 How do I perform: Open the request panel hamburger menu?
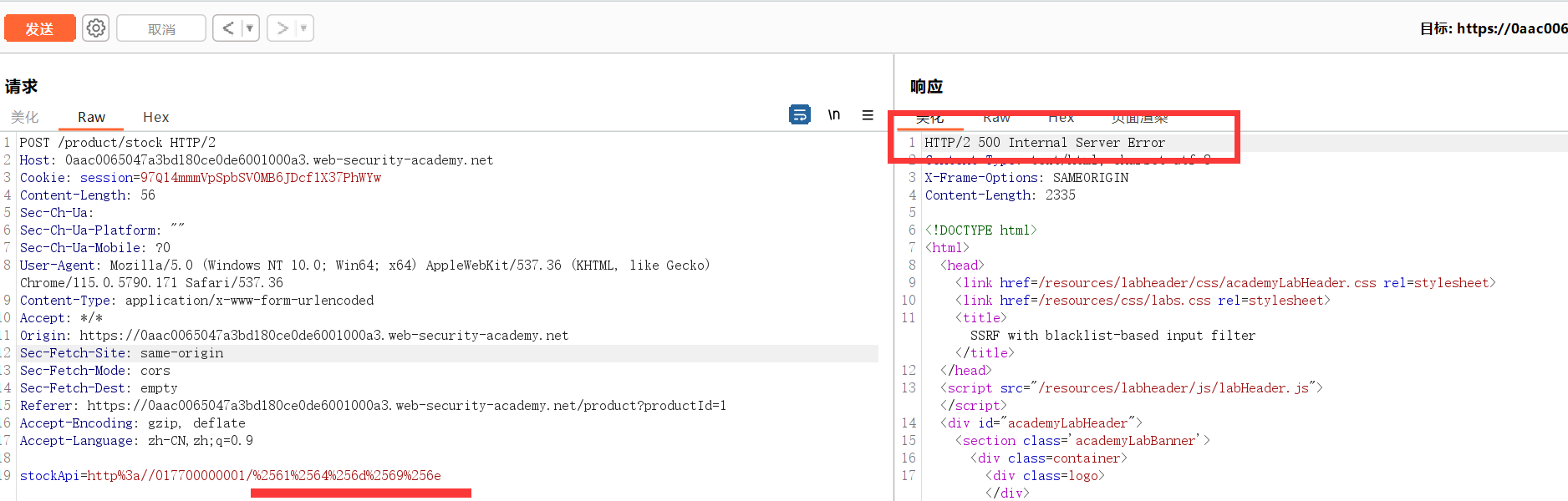(x=868, y=115)
